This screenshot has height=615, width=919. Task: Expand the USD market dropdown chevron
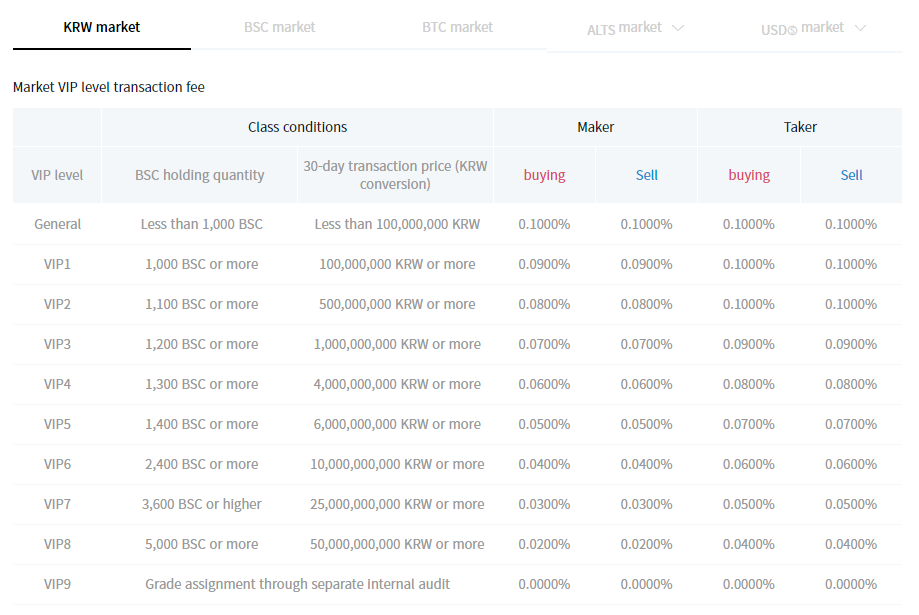point(860,28)
